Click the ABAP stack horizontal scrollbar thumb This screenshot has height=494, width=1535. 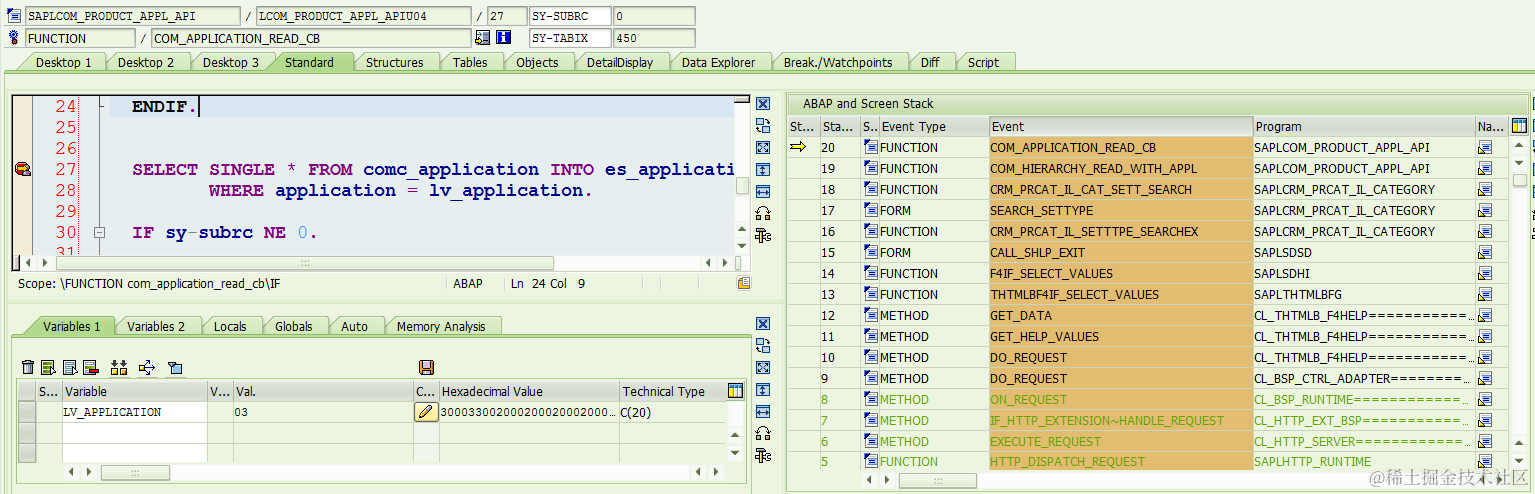pyautogui.click(x=937, y=481)
